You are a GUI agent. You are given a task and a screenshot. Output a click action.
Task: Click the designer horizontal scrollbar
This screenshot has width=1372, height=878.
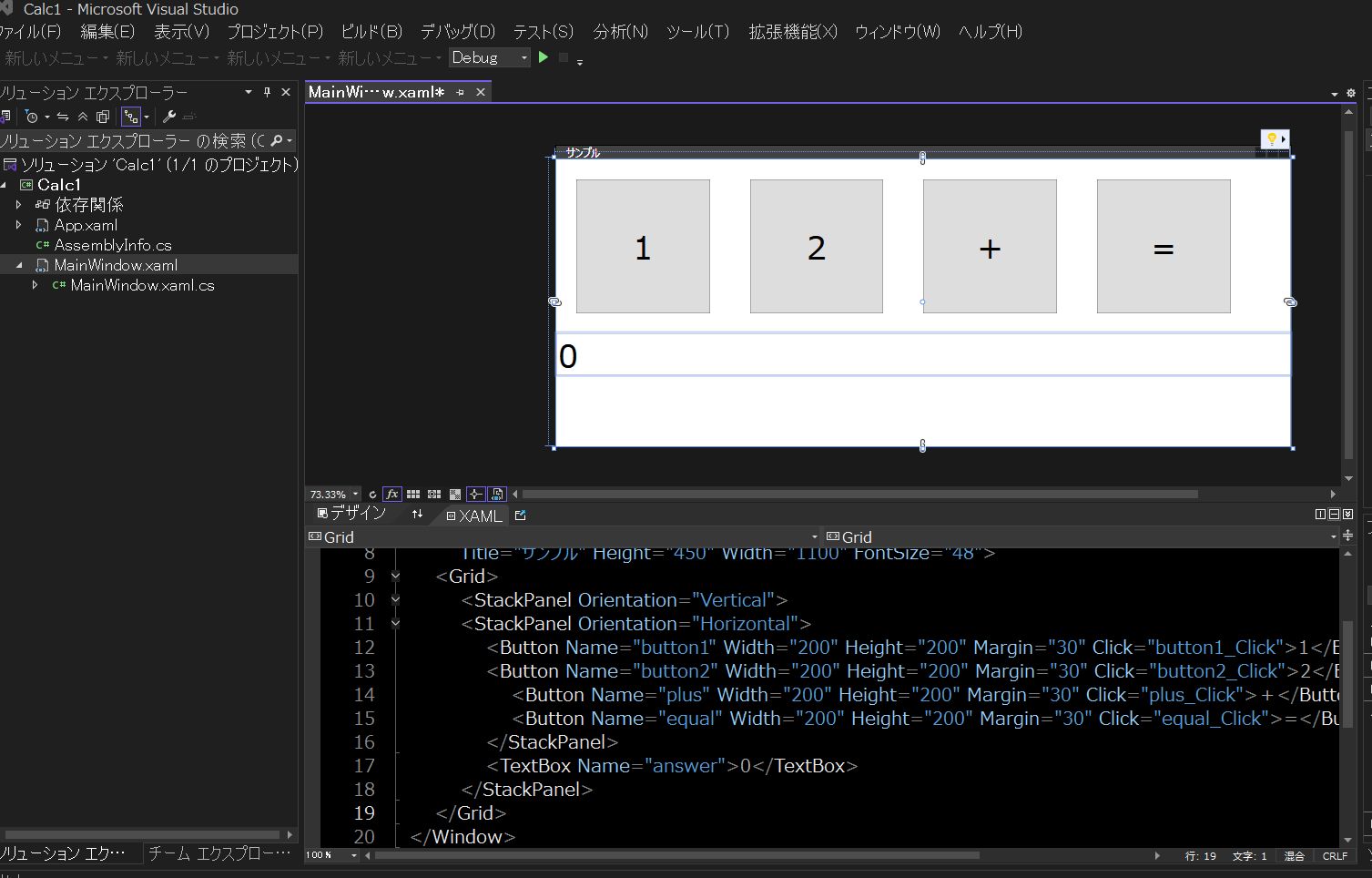(x=860, y=495)
